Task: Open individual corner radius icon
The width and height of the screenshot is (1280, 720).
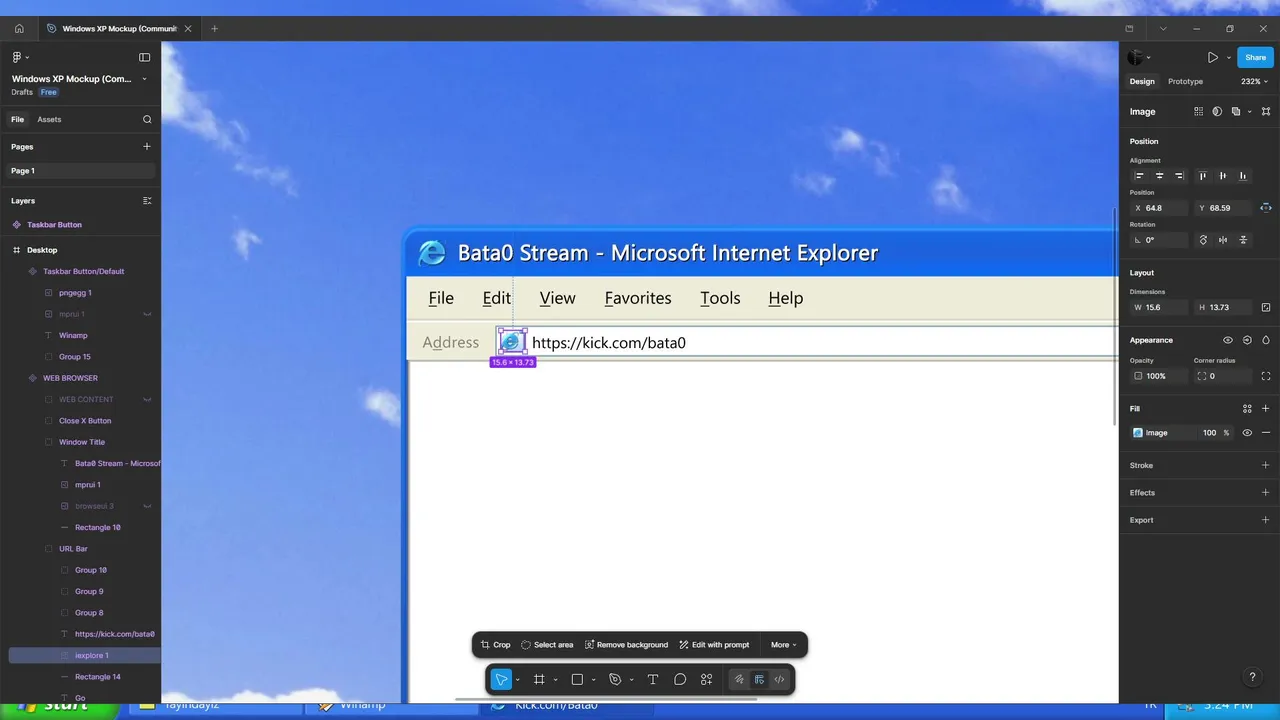Action: pyautogui.click(x=1266, y=376)
